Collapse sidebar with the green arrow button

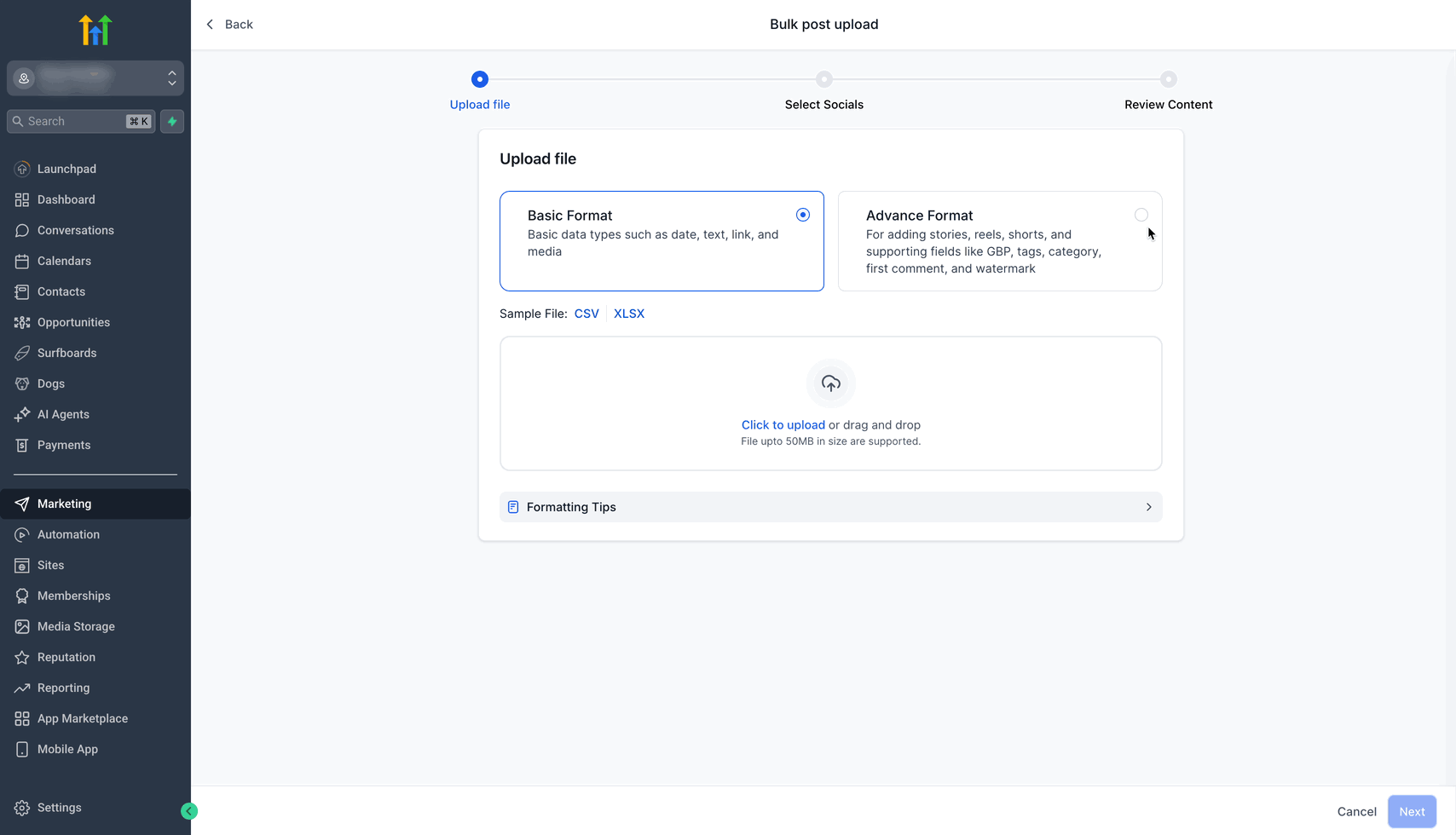click(189, 811)
